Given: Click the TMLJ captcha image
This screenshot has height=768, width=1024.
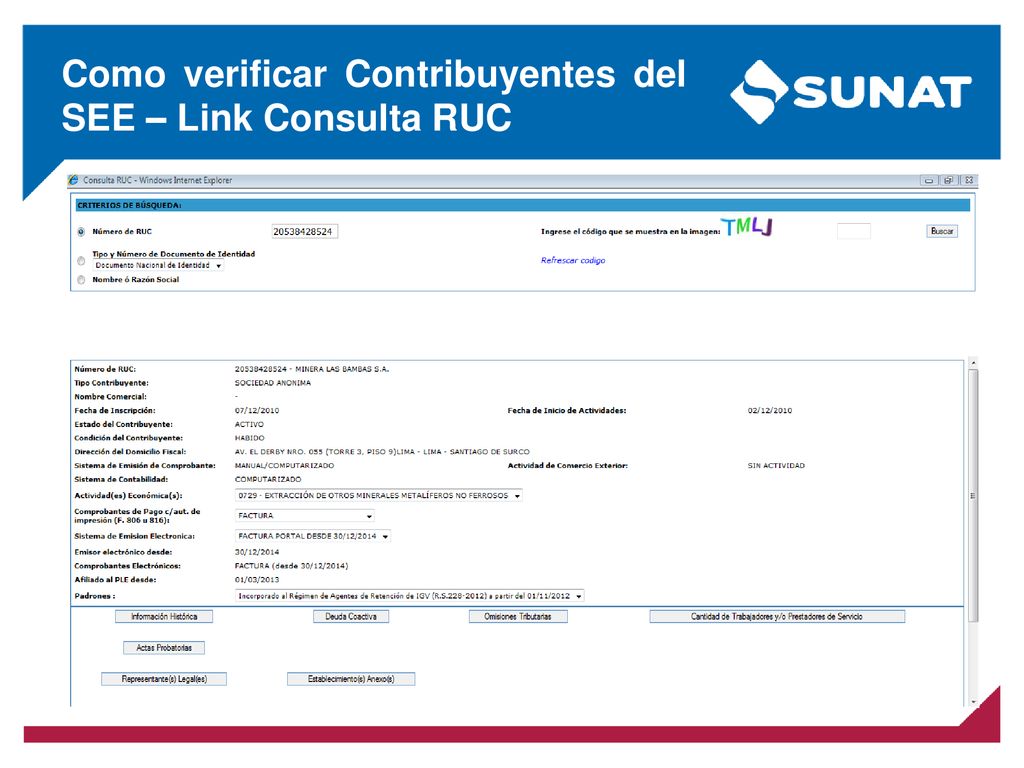Looking at the screenshot, I should point(747,227).
